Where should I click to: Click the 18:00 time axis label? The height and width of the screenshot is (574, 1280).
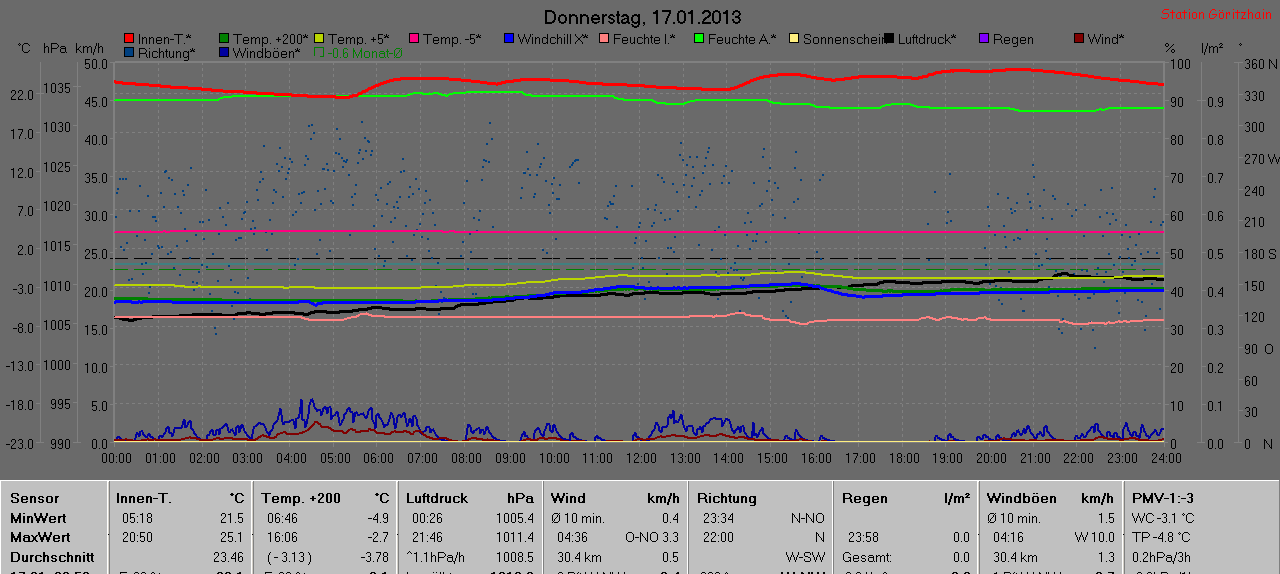pyautogui.click(x=903, y=457)
